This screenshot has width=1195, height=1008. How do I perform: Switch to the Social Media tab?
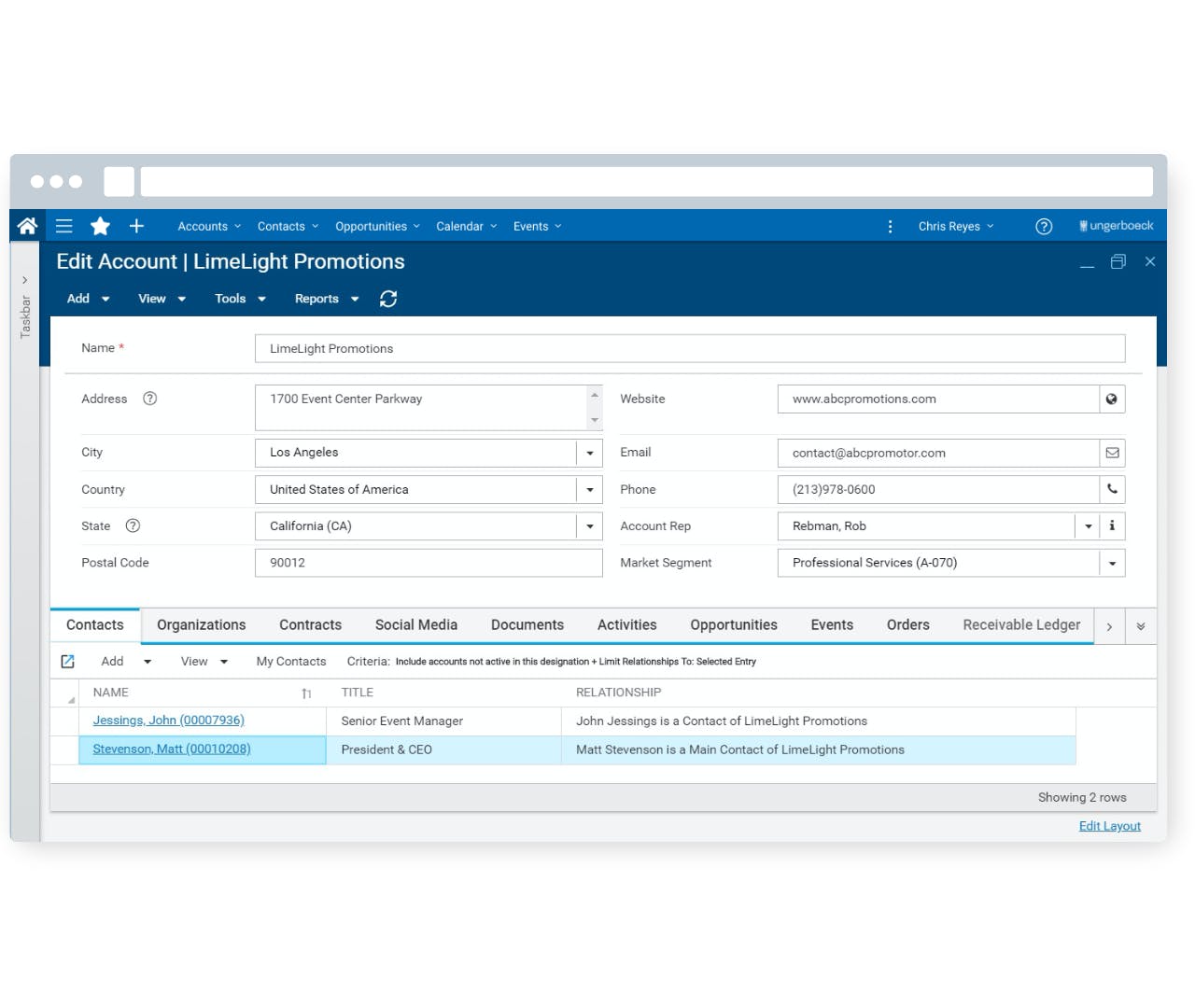click(x=416, y=625)
